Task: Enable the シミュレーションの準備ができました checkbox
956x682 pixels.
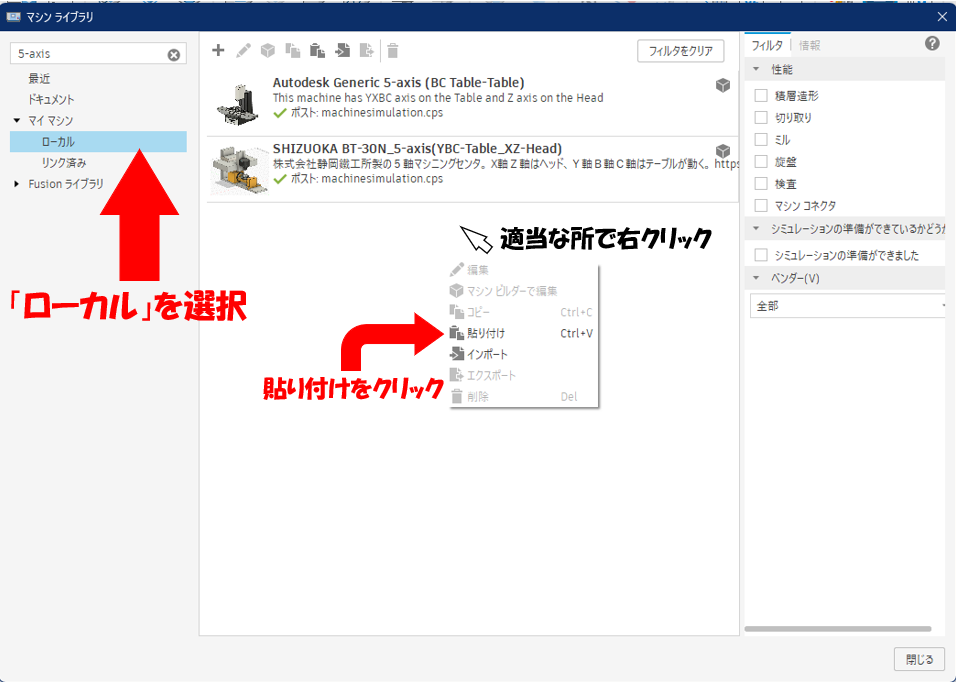Action: point(760,253)
